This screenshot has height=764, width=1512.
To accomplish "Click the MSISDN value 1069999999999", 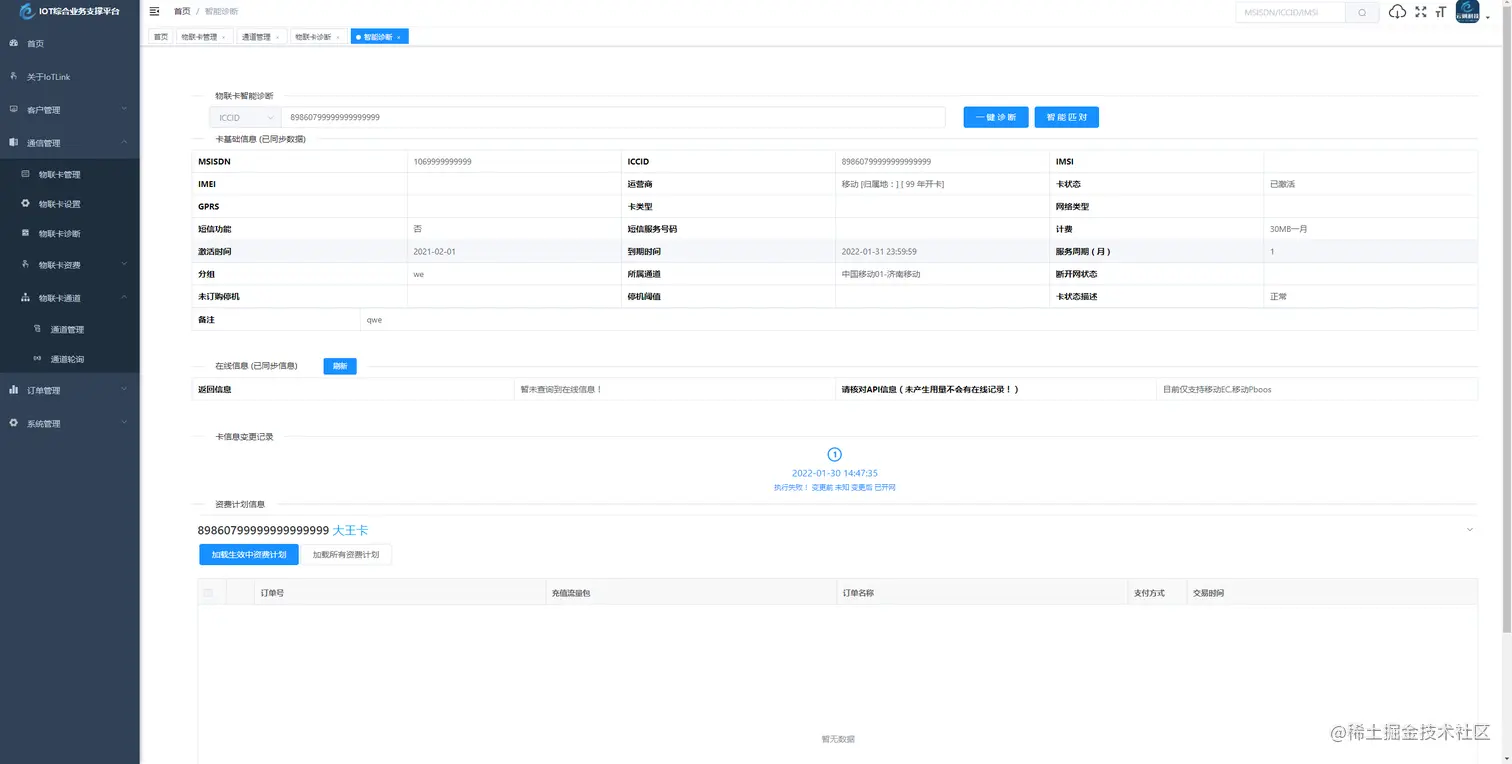I will [x=442, y=161].
